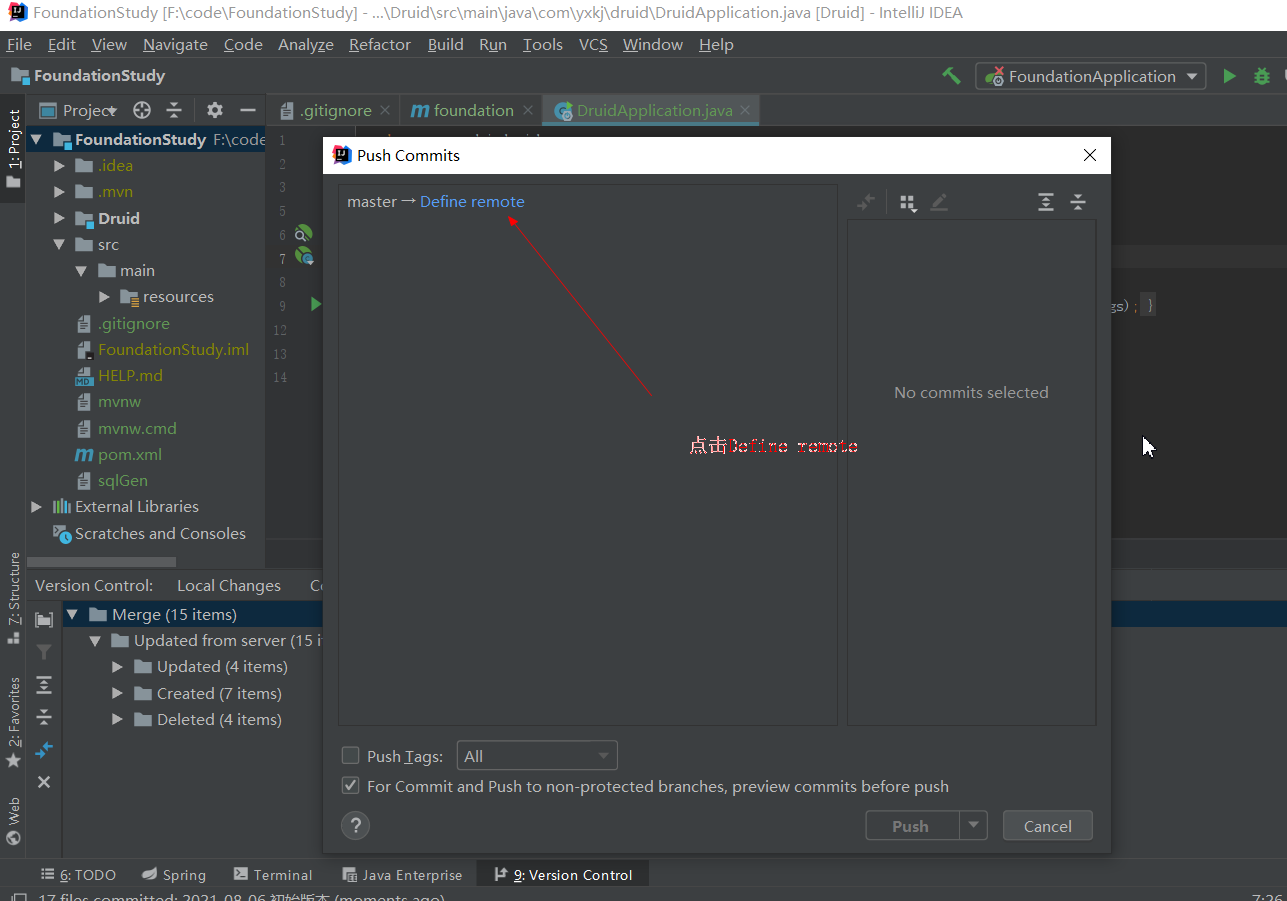
Task: Click the filter icon in Version Control panel
Action: 44,652
